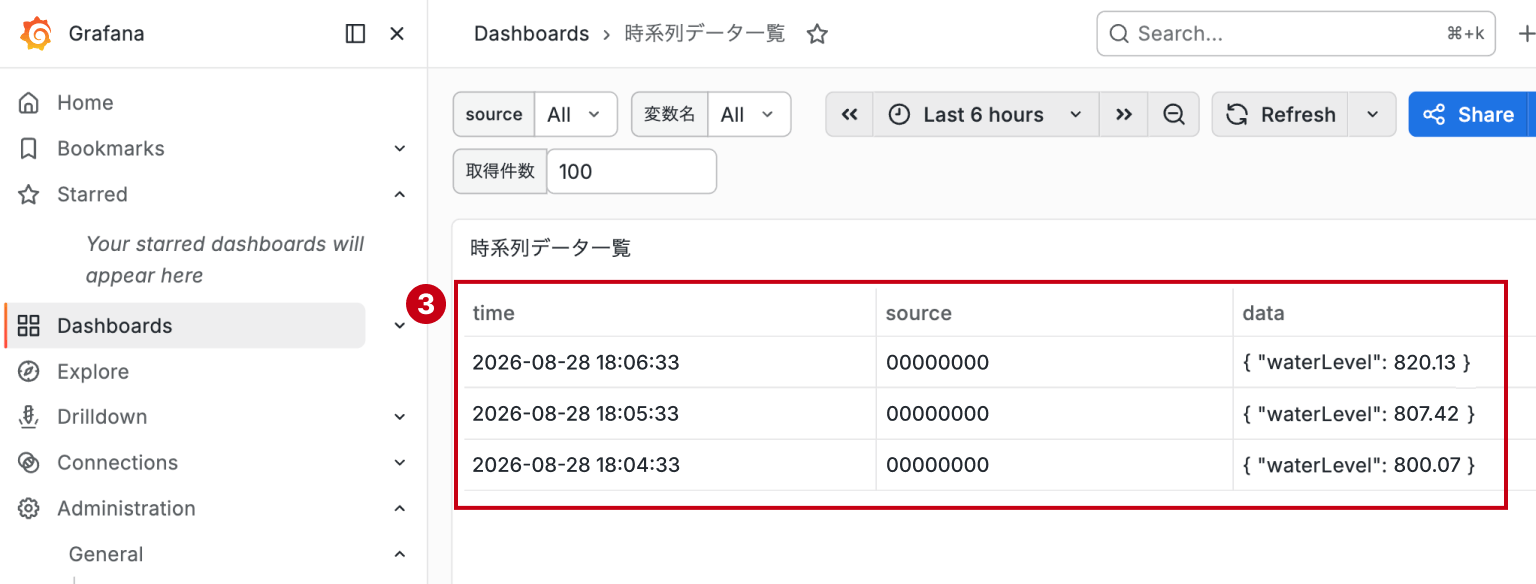1536x584 pixels.
Task: Click the plus icon next to search
Action: 1525,34
